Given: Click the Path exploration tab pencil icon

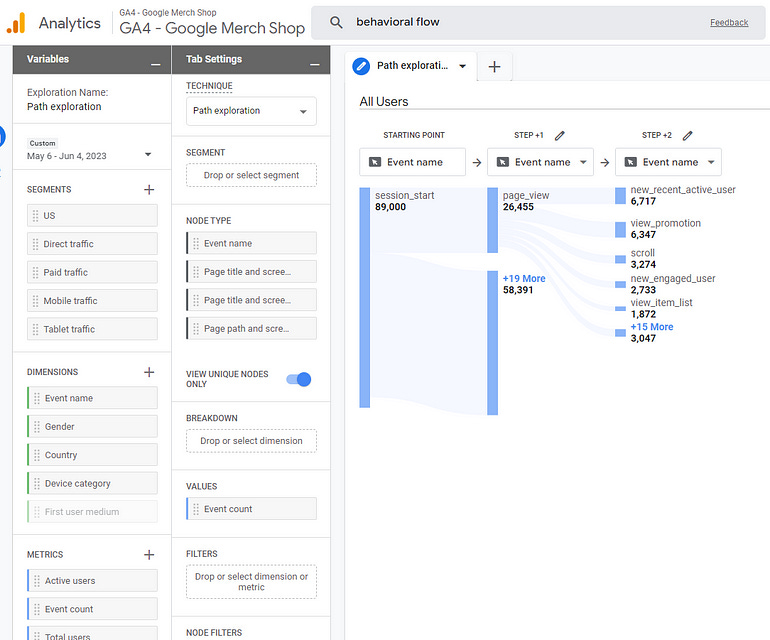Looking at the screenshot, I should [361, 66].
